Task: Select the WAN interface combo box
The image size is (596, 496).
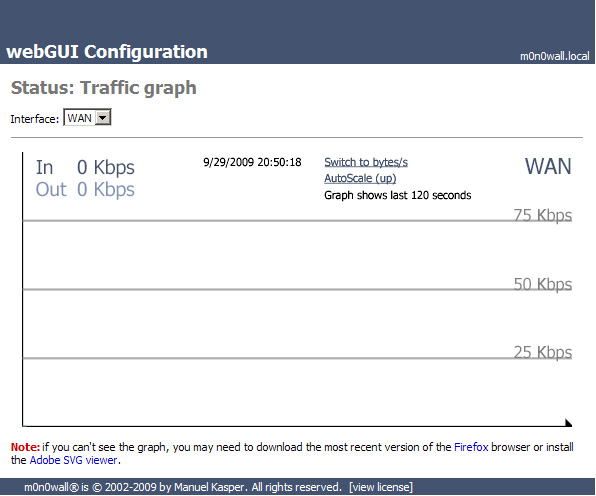Action: [87, 118]
